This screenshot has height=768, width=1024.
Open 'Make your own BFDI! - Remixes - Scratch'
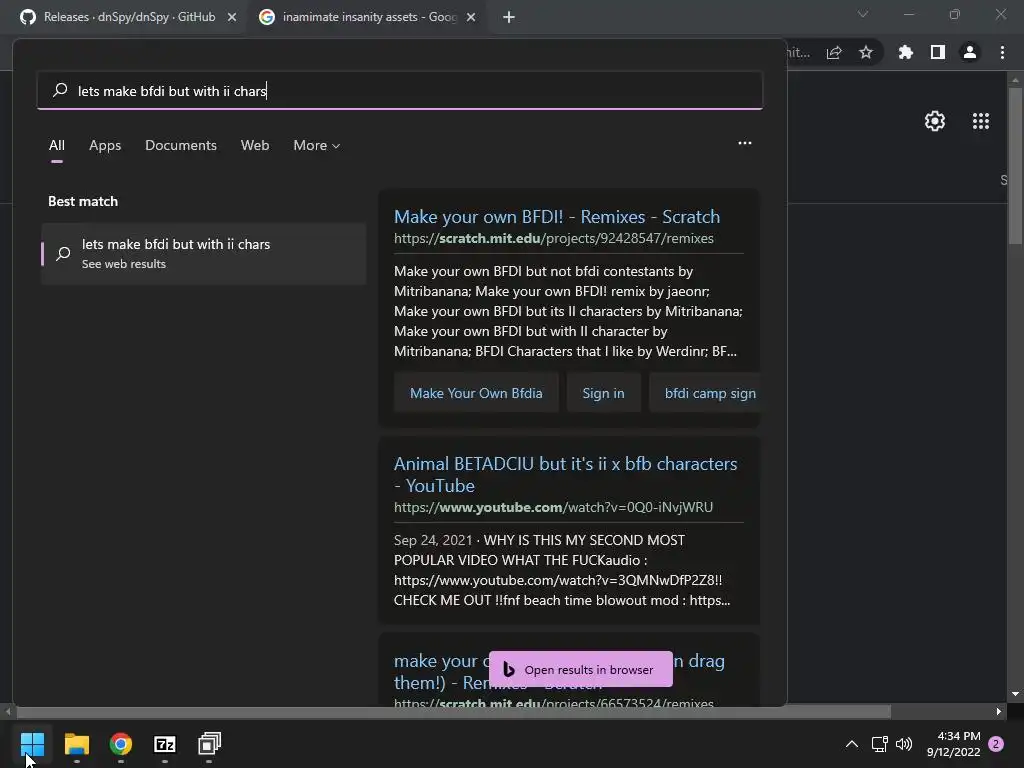click(x=557, y=216)
